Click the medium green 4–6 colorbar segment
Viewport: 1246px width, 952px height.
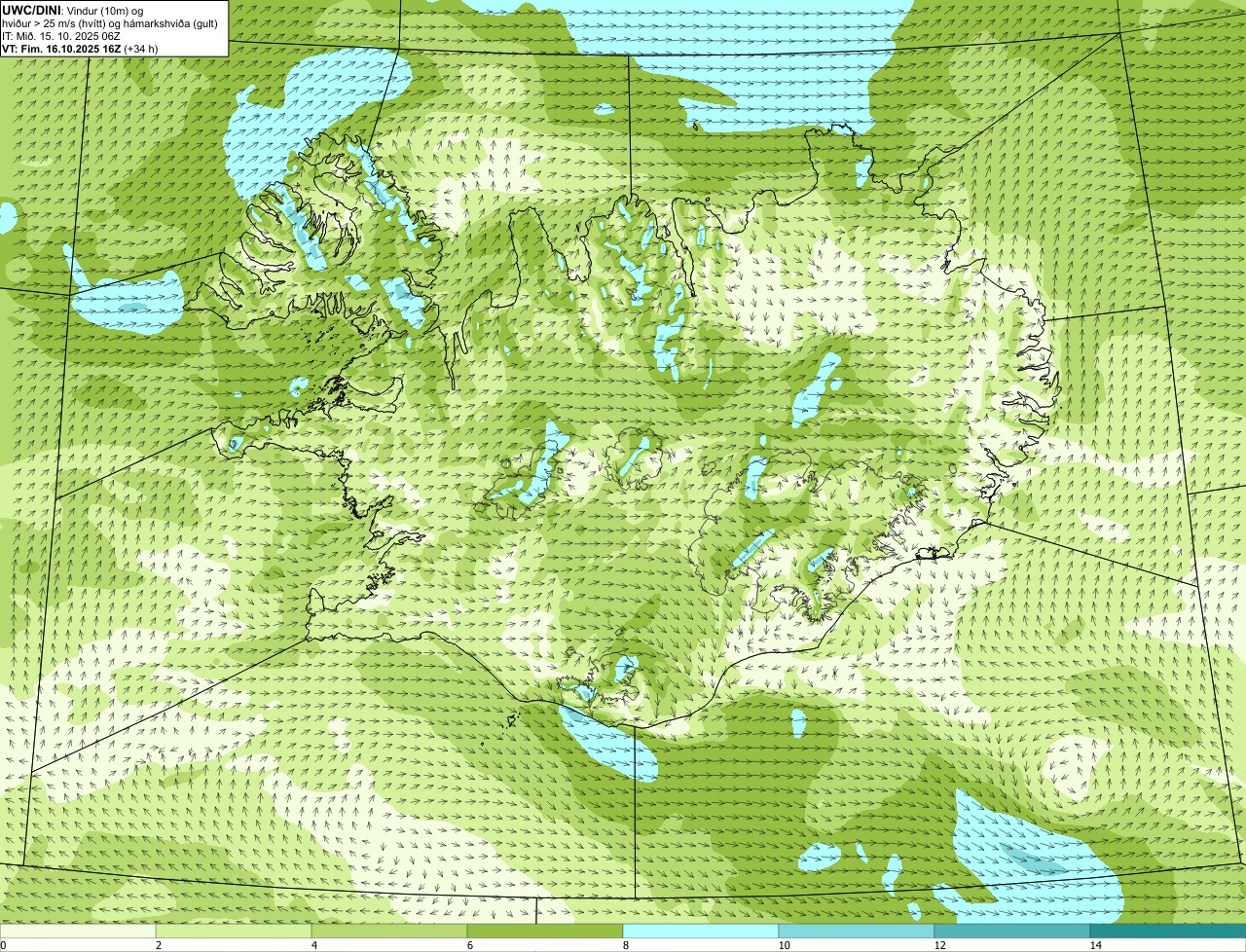coord(389,931)
